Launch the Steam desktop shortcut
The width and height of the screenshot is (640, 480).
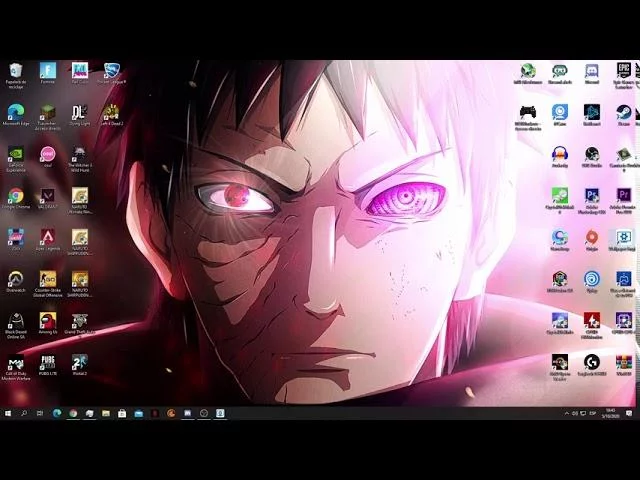[624, 115]
